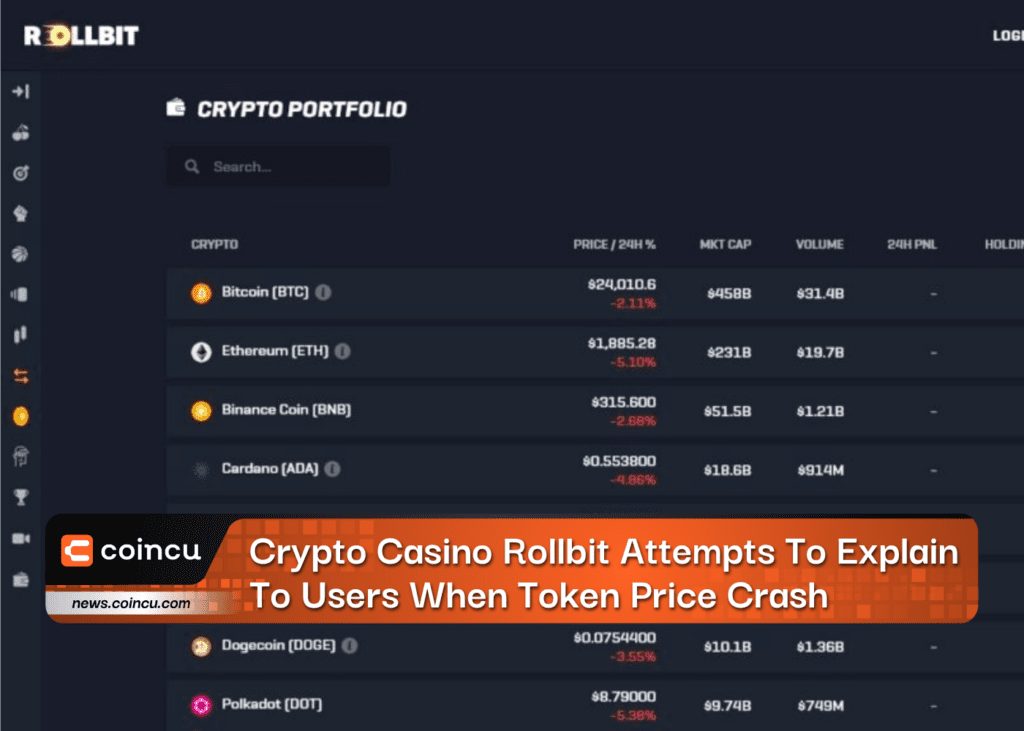This screenshot has width=1024, height=731.
Task: Show info for Bitcoin (BTC)
Action: point(323,292)
